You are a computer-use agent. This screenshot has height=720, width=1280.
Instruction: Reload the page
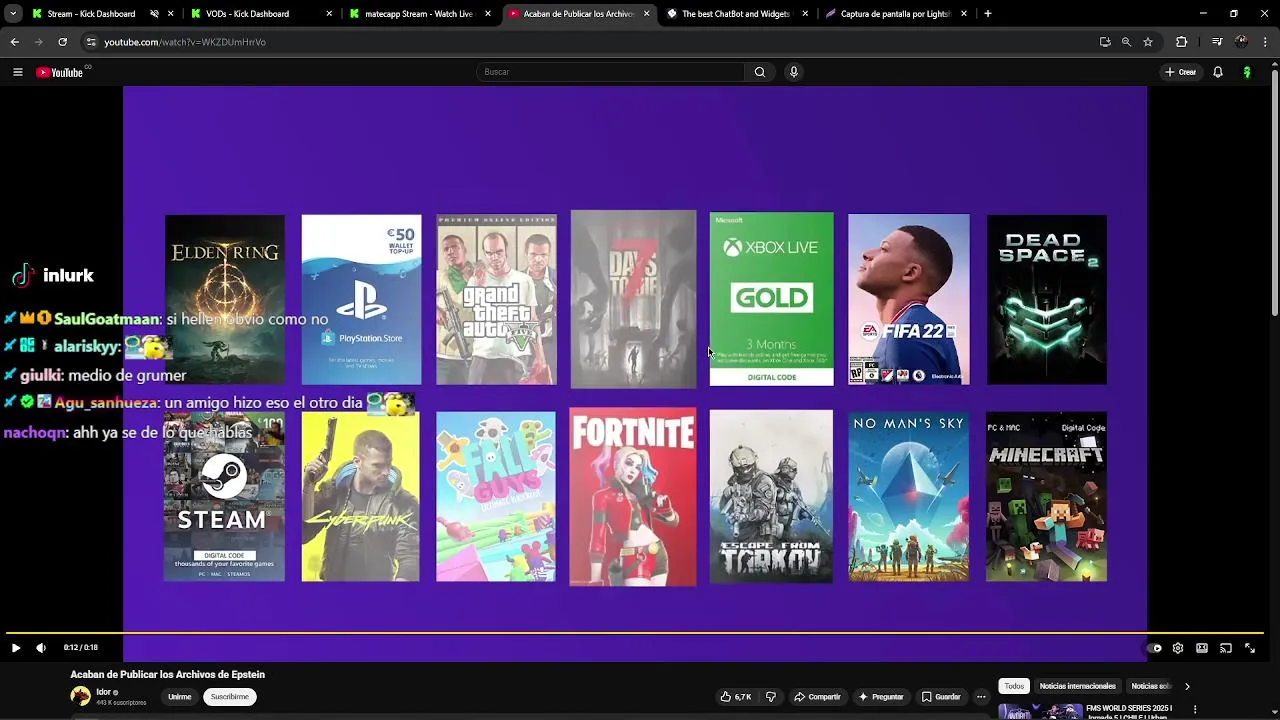click(62, 42)
